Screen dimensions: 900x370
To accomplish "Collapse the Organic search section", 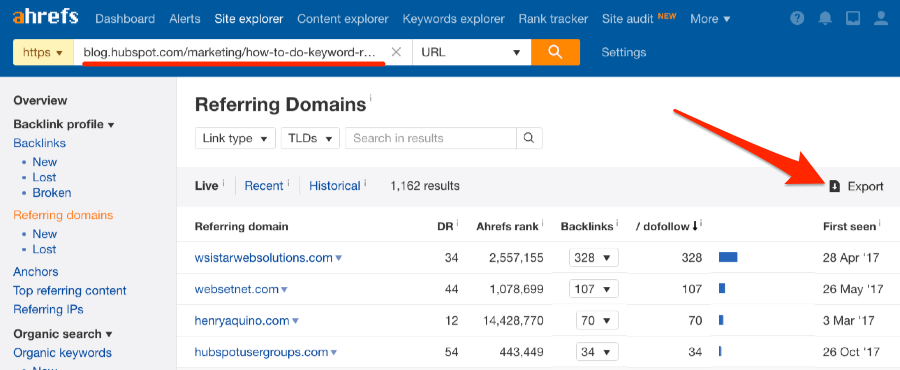I will 63,334.
